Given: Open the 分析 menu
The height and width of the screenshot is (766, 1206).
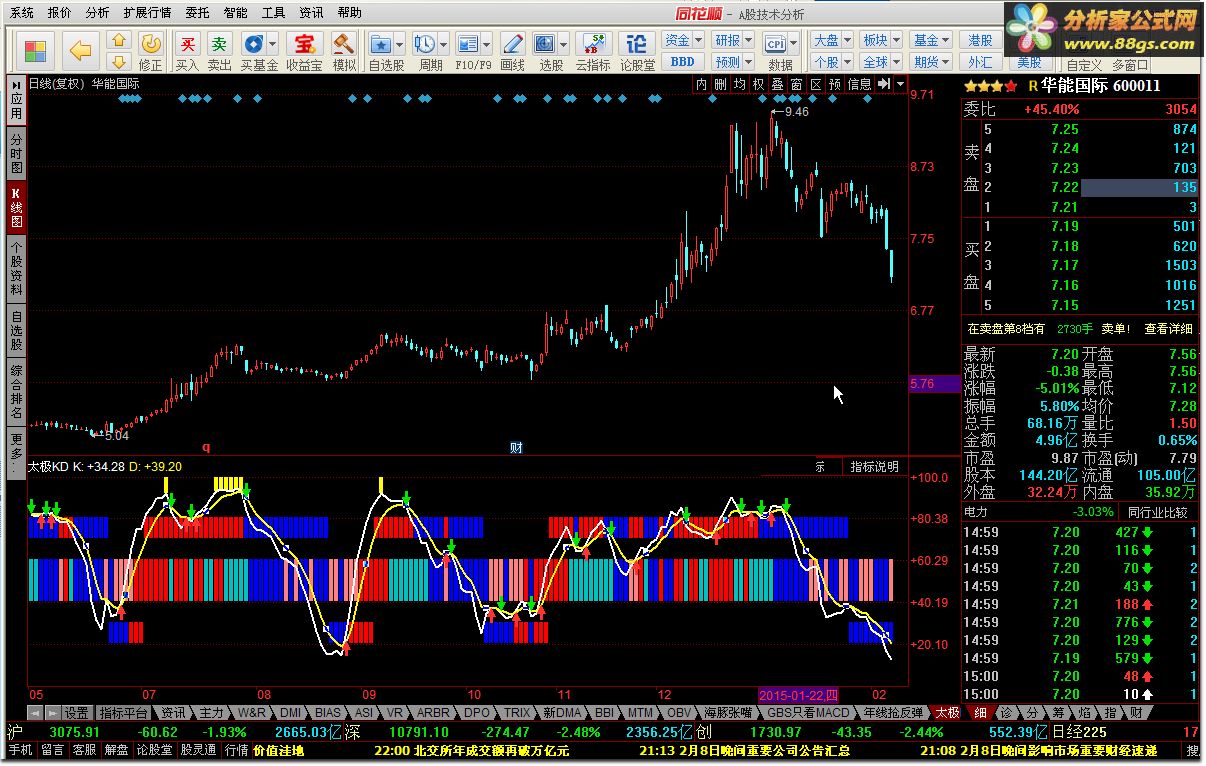Looking at the screenshot, I should tap(98, 13).
